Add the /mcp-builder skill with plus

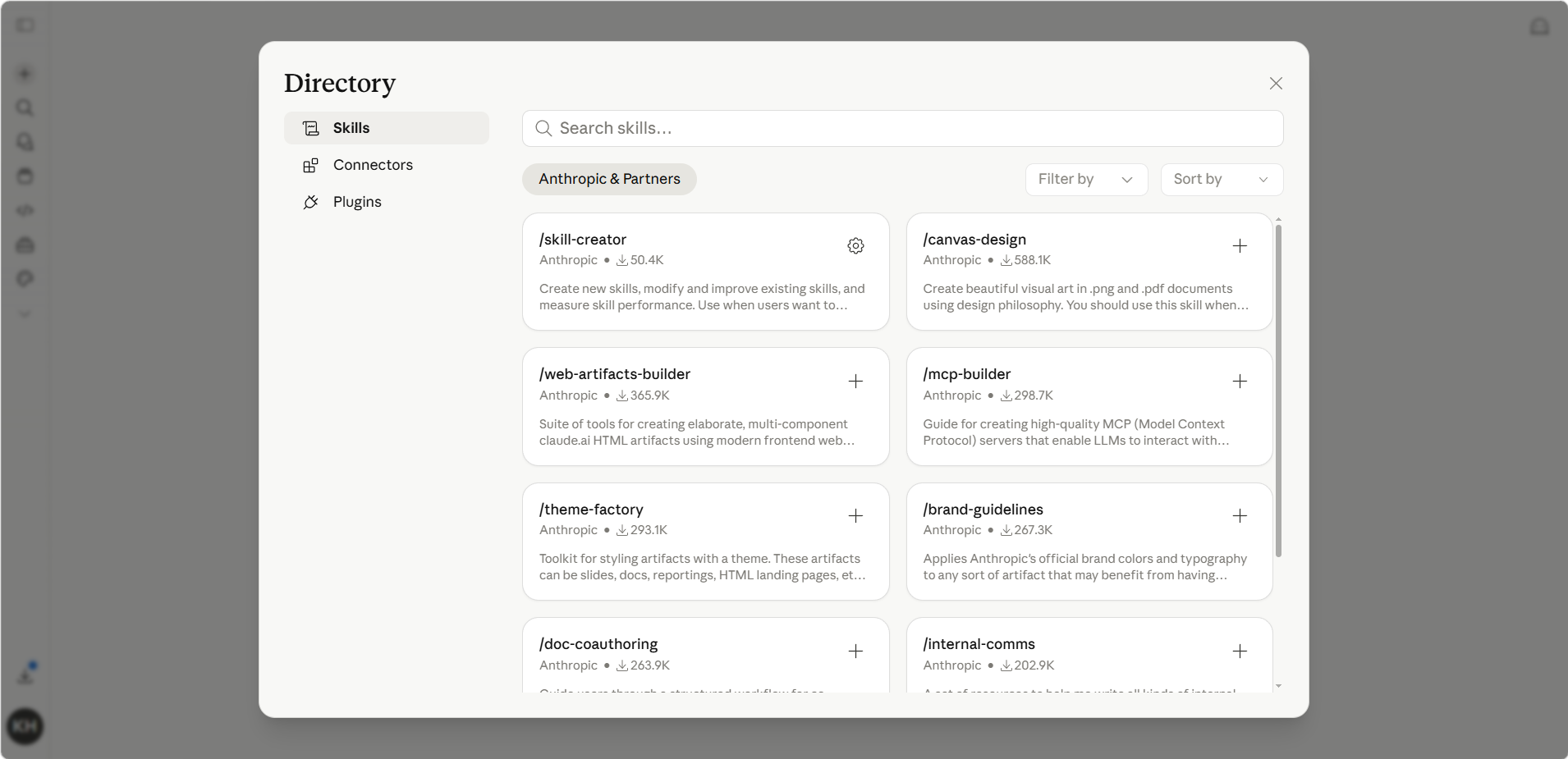pyautogui.click(x=1240, y=382)
